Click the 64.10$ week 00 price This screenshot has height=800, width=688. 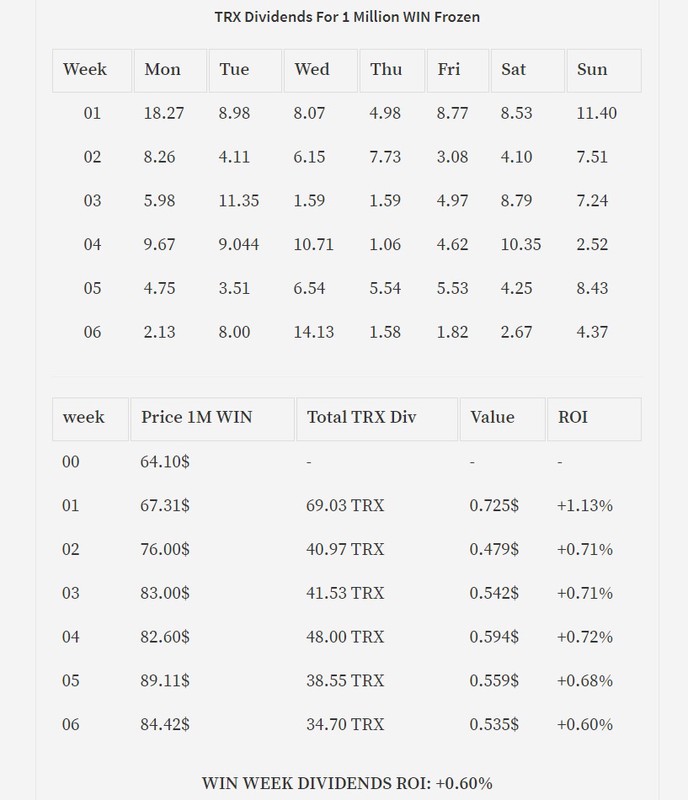pos(165,461)
